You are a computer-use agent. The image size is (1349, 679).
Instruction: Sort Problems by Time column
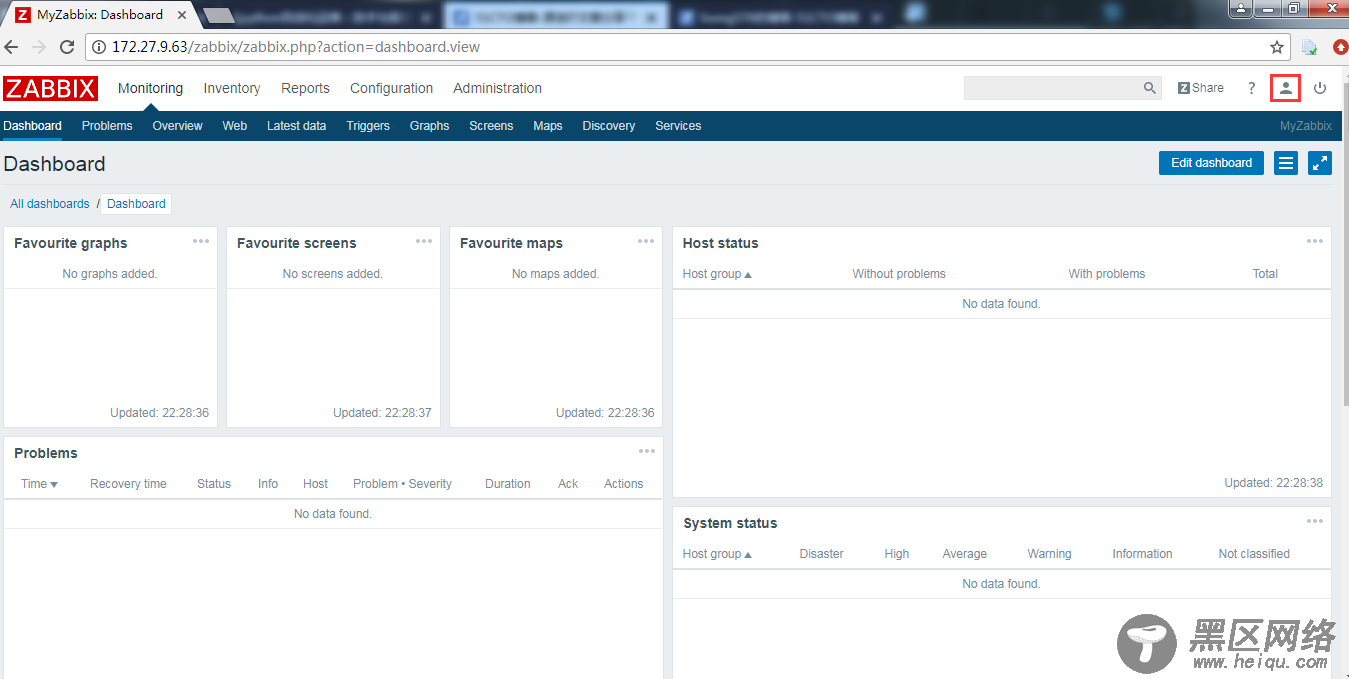click(39, 484)
